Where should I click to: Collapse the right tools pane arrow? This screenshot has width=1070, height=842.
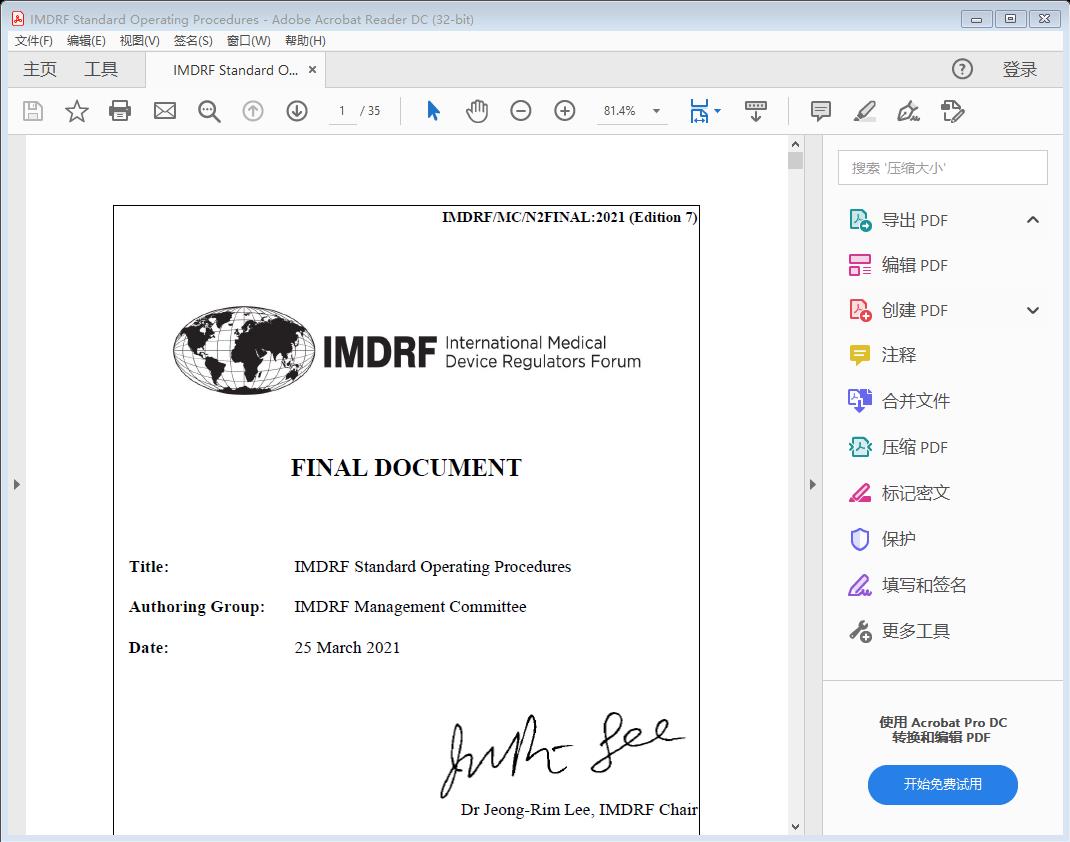(812, 483)
